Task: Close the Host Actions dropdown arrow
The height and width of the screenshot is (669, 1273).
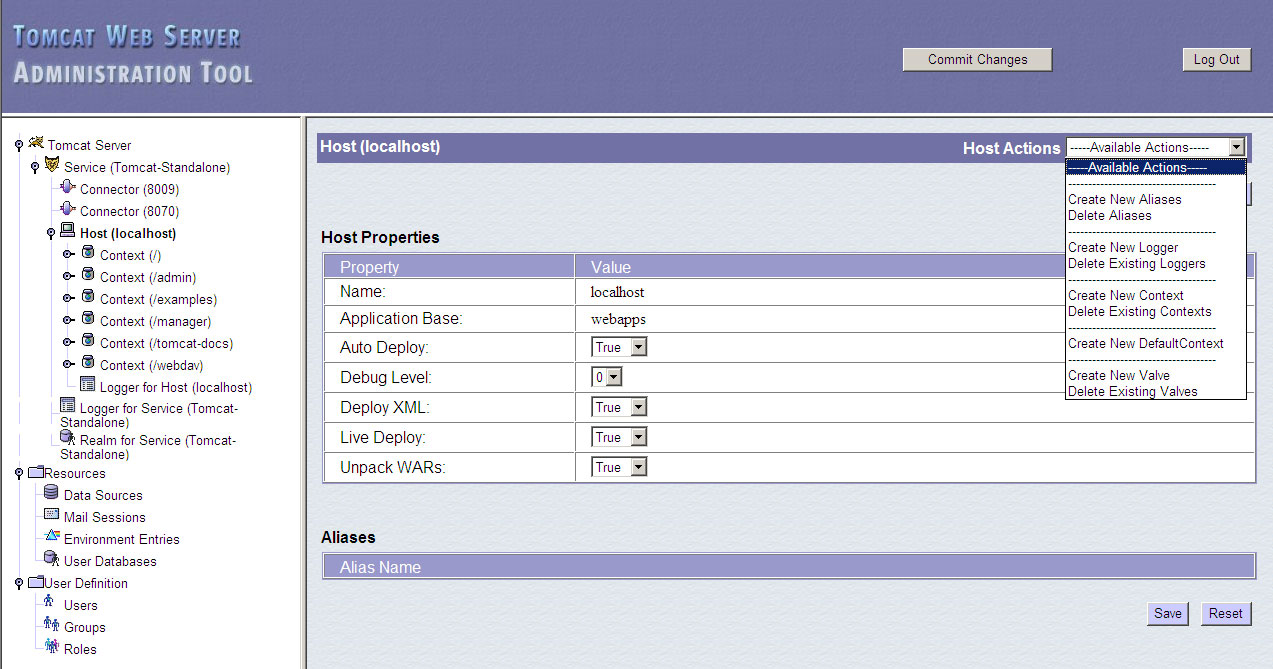Action: point(1237,147)
